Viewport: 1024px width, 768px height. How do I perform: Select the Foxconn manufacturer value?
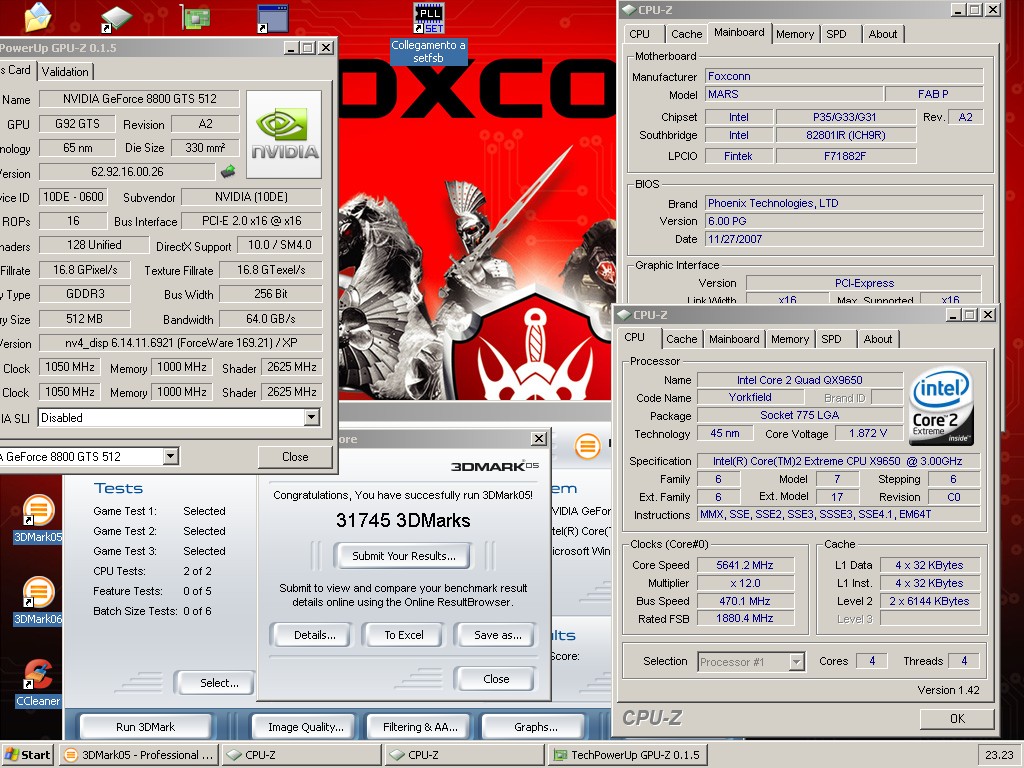point(844,76)
